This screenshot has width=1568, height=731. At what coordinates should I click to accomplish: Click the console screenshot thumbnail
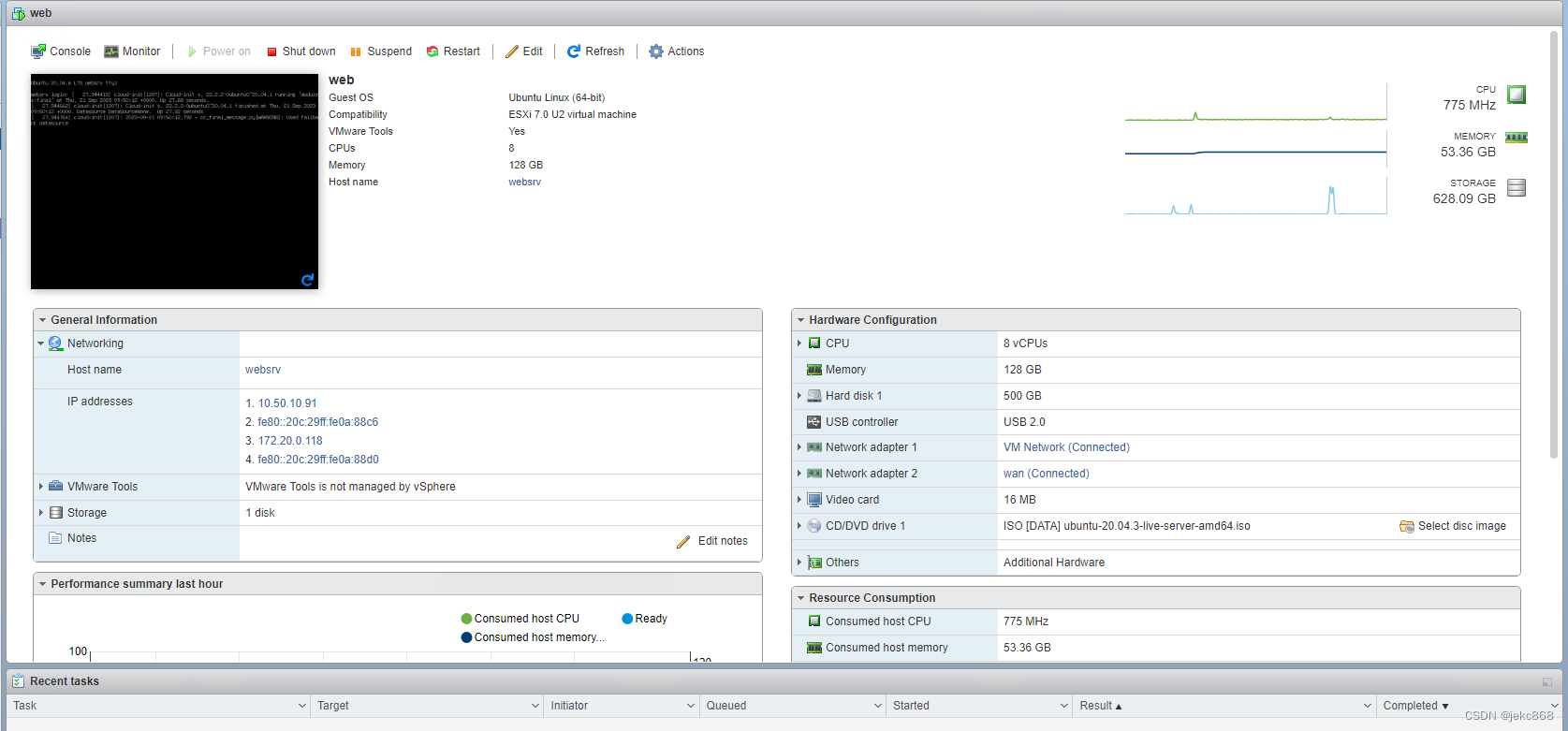click(174, 182)
